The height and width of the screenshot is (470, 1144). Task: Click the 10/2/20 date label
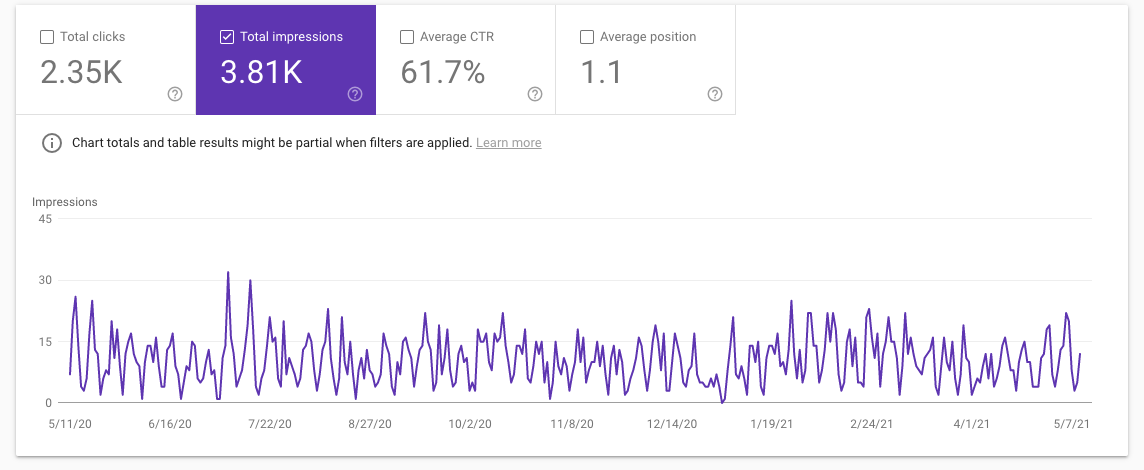[x=470, y=423]
